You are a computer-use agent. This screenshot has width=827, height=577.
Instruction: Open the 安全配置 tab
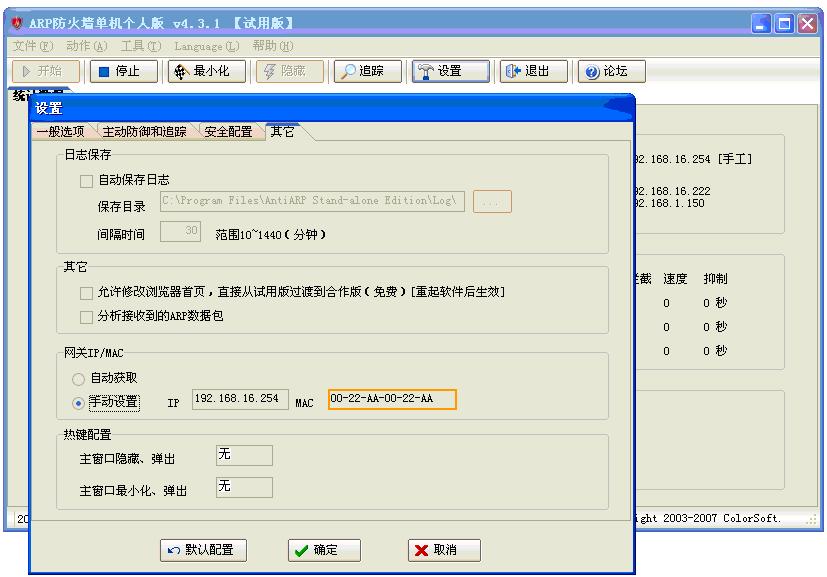[228, 131]
